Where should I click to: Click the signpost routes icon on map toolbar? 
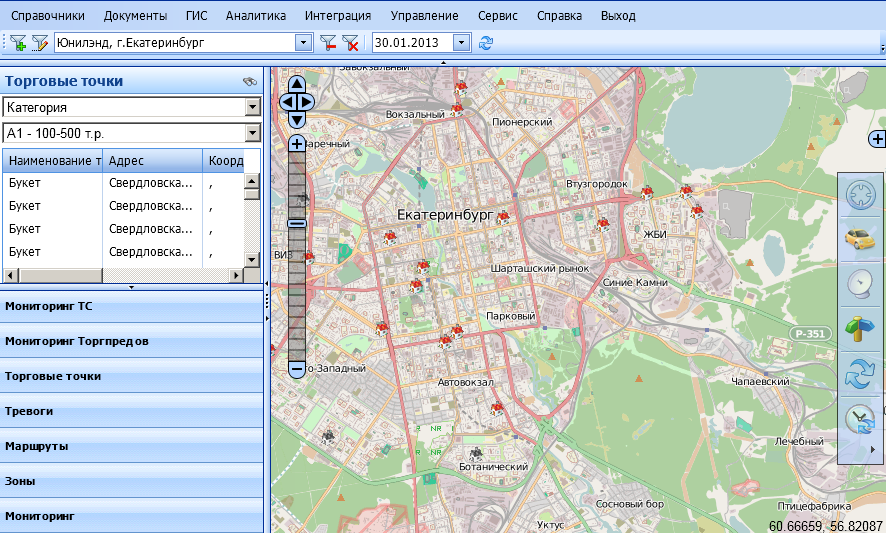click(859, 328)
